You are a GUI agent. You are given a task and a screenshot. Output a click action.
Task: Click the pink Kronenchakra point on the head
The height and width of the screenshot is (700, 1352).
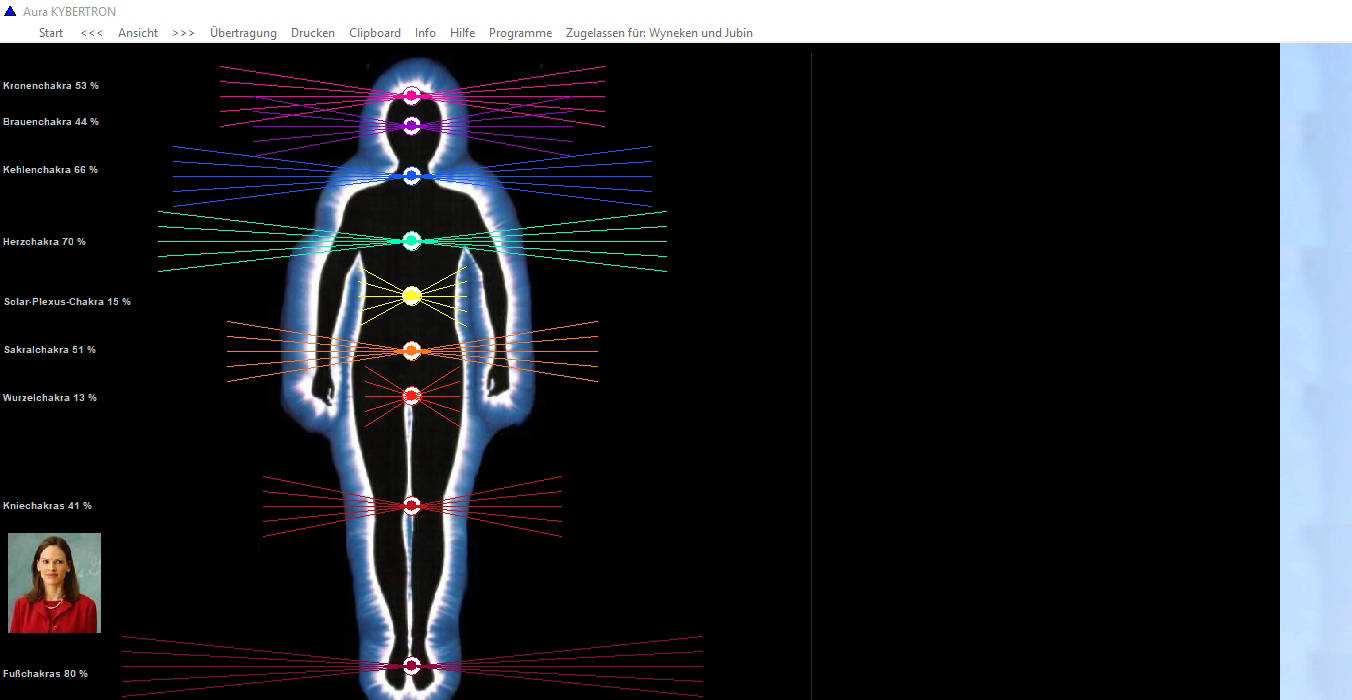(x=411, y=96)
